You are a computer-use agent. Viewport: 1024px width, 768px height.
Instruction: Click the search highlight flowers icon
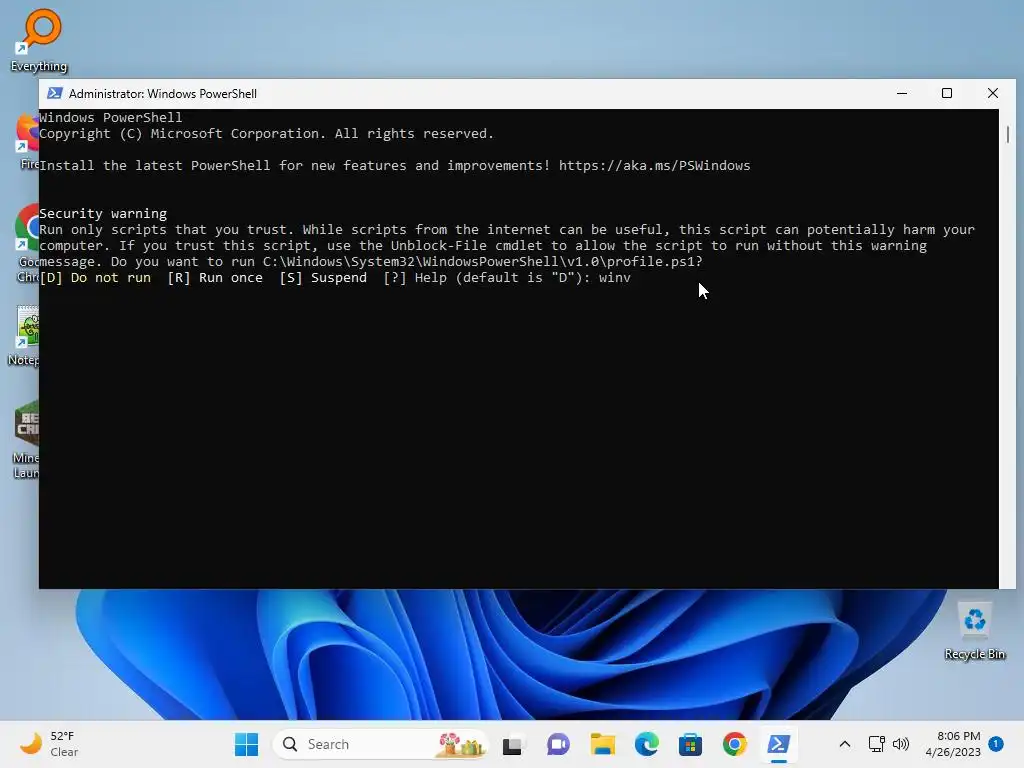pyautogui.click(x=460, y=744)
